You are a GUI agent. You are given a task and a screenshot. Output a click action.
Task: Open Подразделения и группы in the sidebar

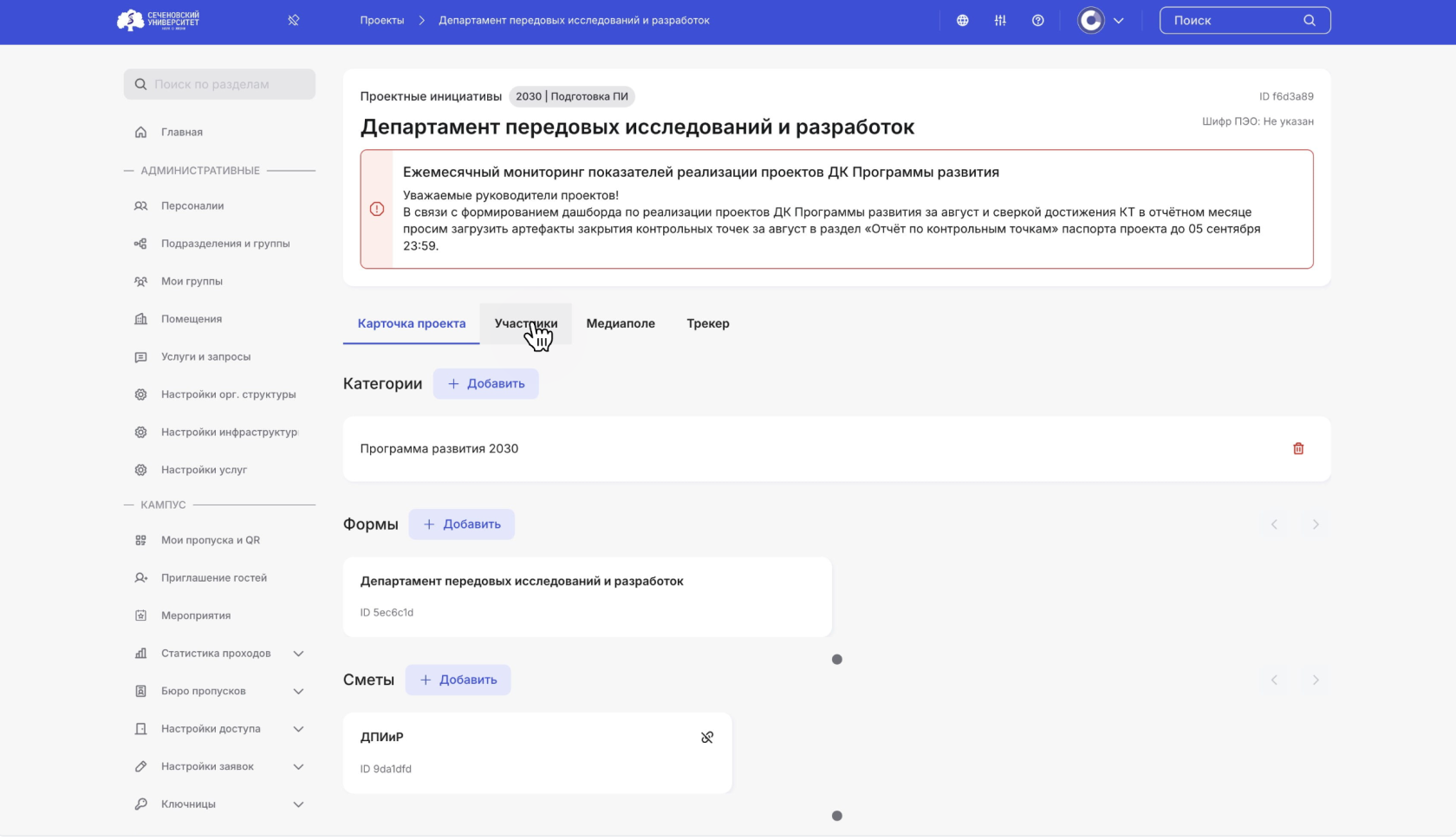pyautogui.click(x=225, y=243)
